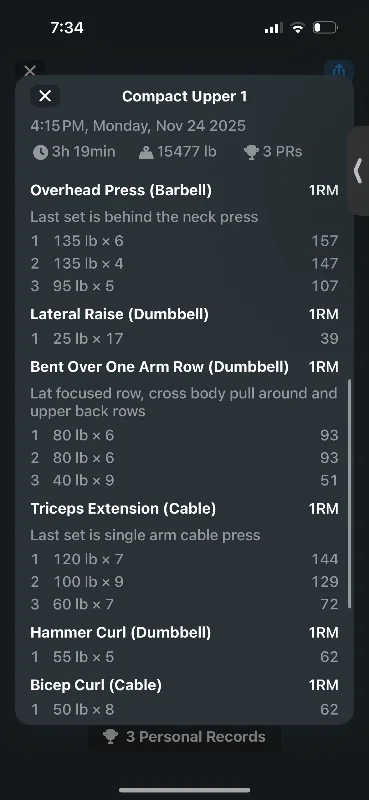Tap the 1RM label beside Overhead Press
Viewport: 369px width, 800px height.
click(324, 190)
